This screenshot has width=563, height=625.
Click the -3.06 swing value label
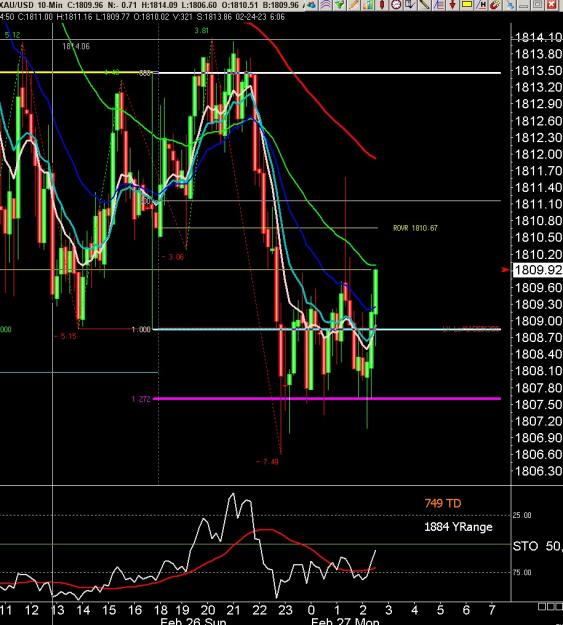pyautogui.click(x=173, y=257)
